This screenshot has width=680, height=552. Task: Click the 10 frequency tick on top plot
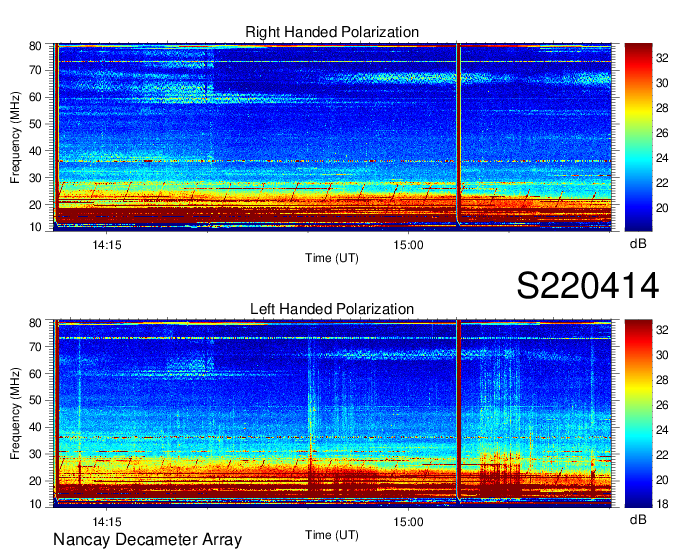coord(35,227)
